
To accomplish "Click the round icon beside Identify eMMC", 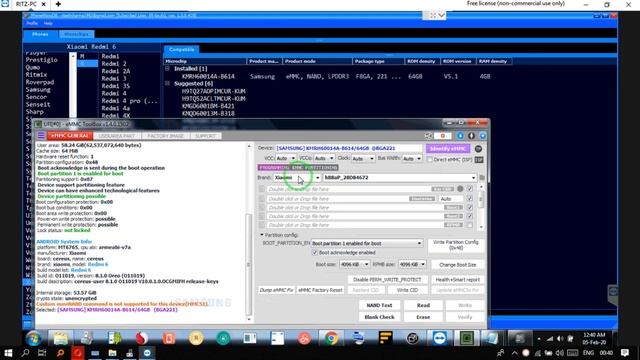I will pyautogui.click(x=478, y=149).
